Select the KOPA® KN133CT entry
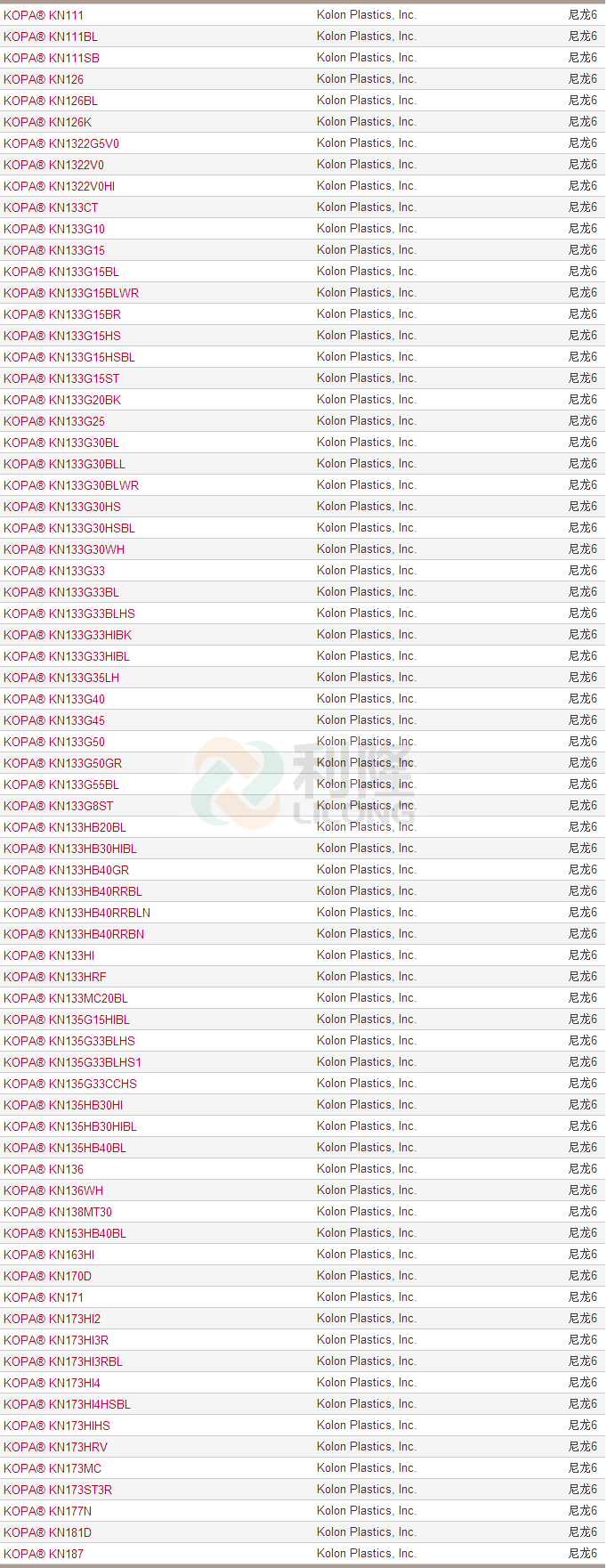This screenshot has height=1568, width=607. pos(51,207)
